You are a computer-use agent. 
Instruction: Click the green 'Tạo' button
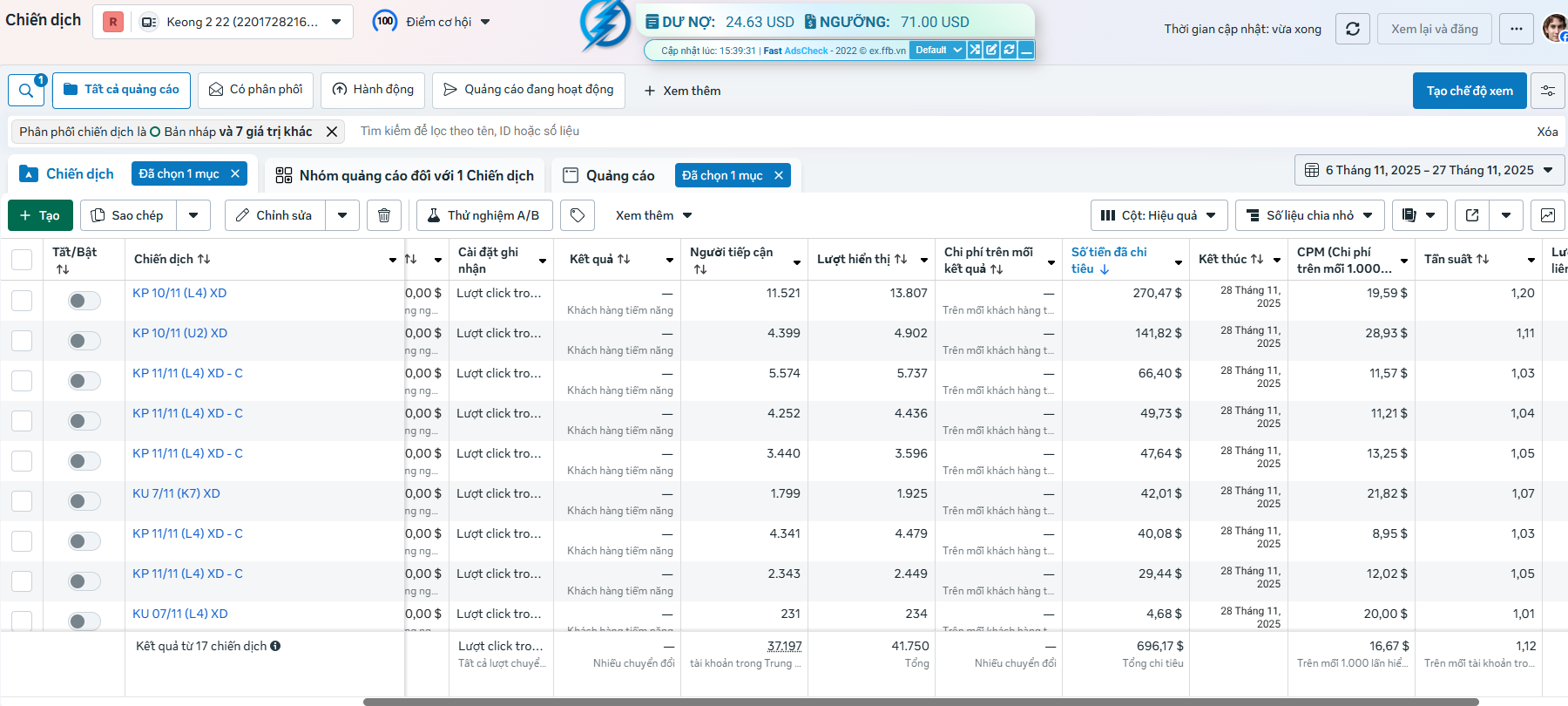(x=40, y=215)
